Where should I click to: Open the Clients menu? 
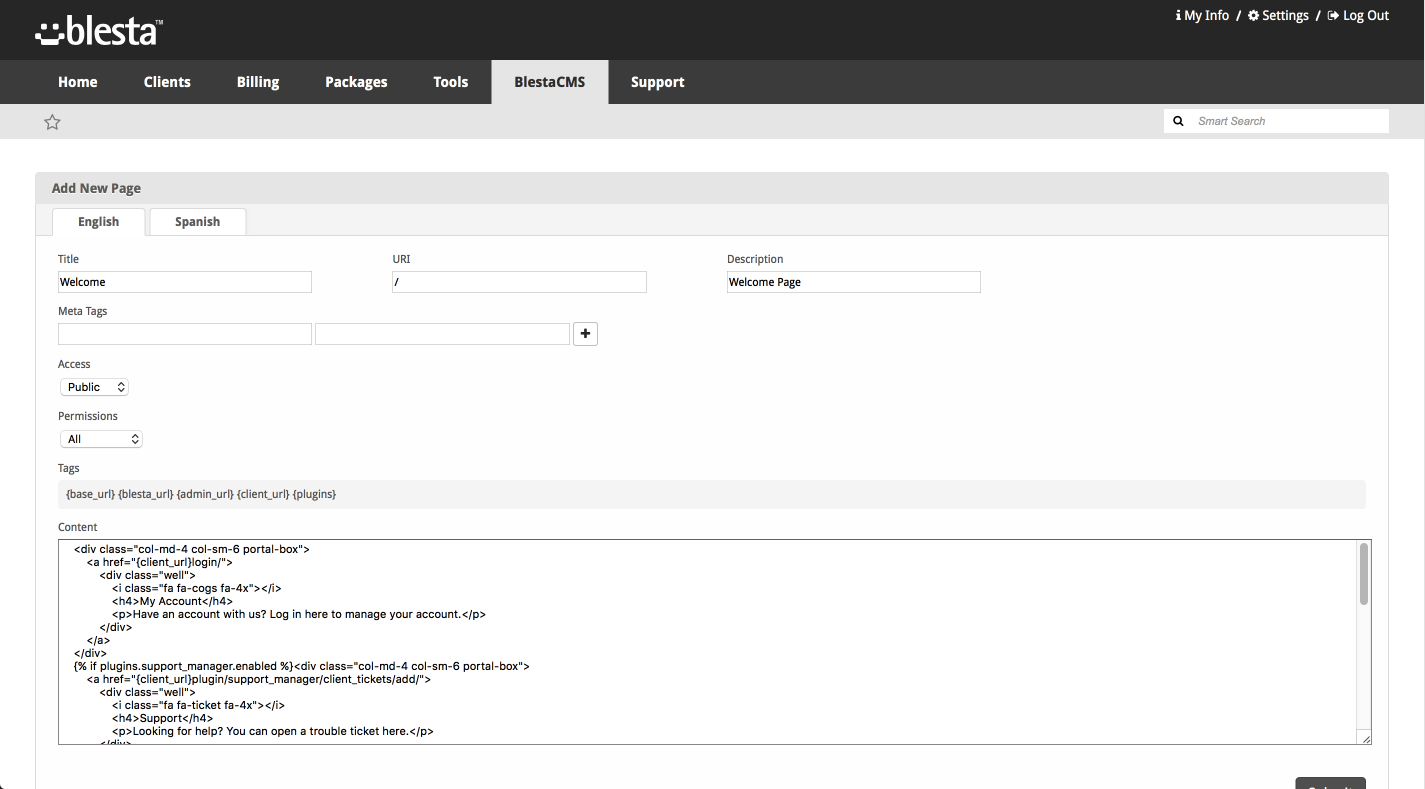click(167, 82)
